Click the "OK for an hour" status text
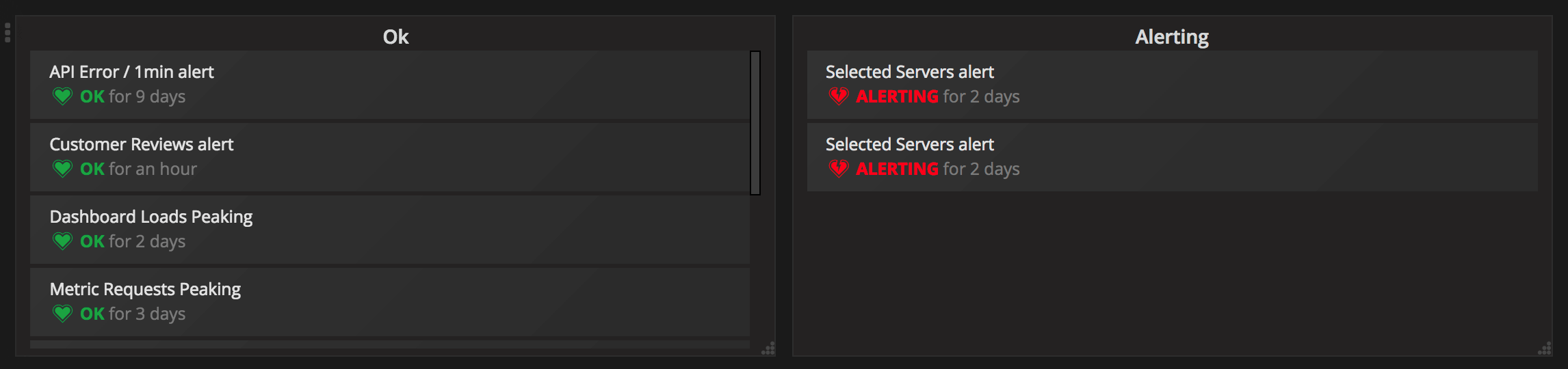Viewport: 1568px width, 369px height. click(138, 169)
